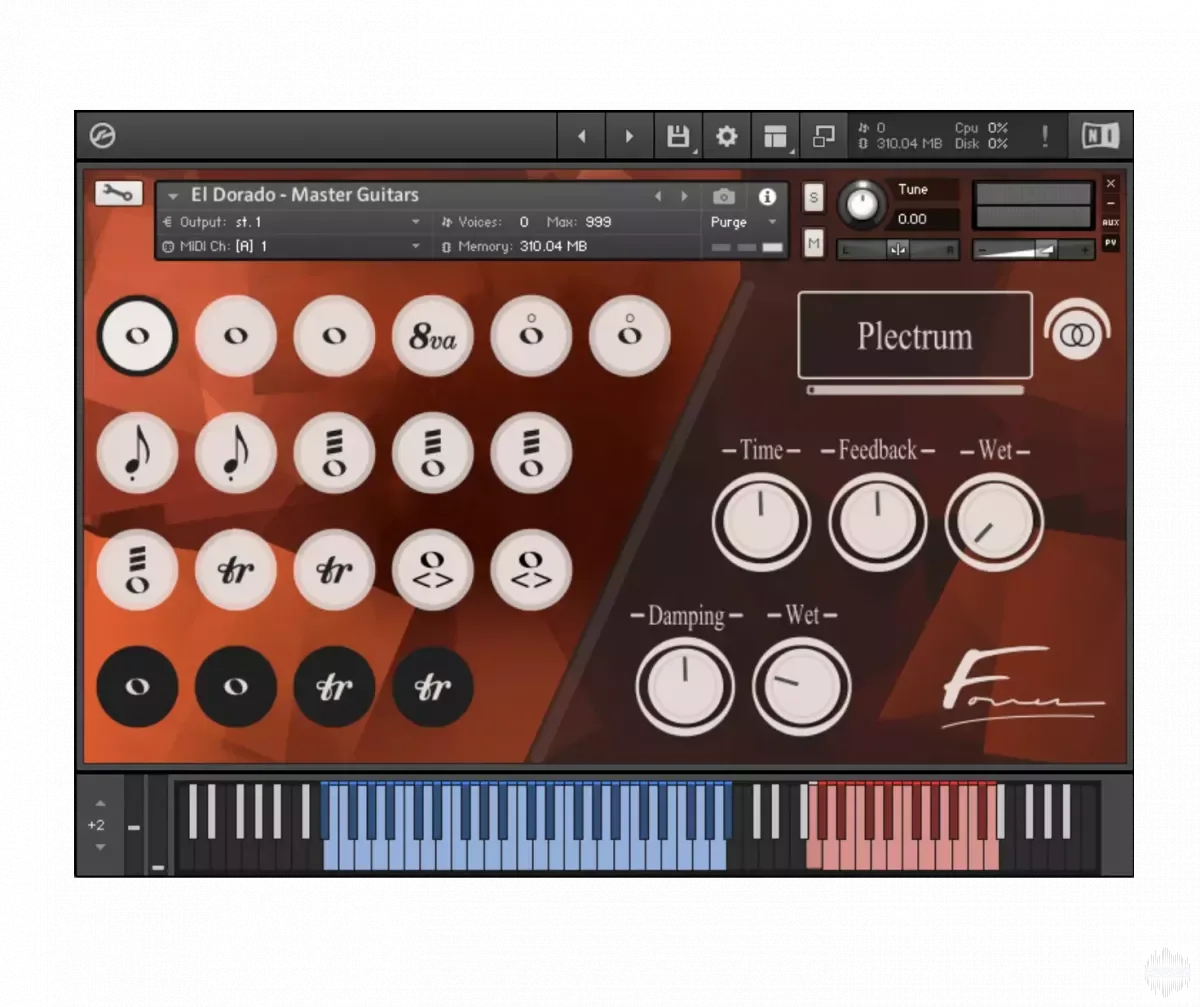Select the first light trill (tr) articulation
This screenshot has height=1007, width=1200.
tap(235, 570)
